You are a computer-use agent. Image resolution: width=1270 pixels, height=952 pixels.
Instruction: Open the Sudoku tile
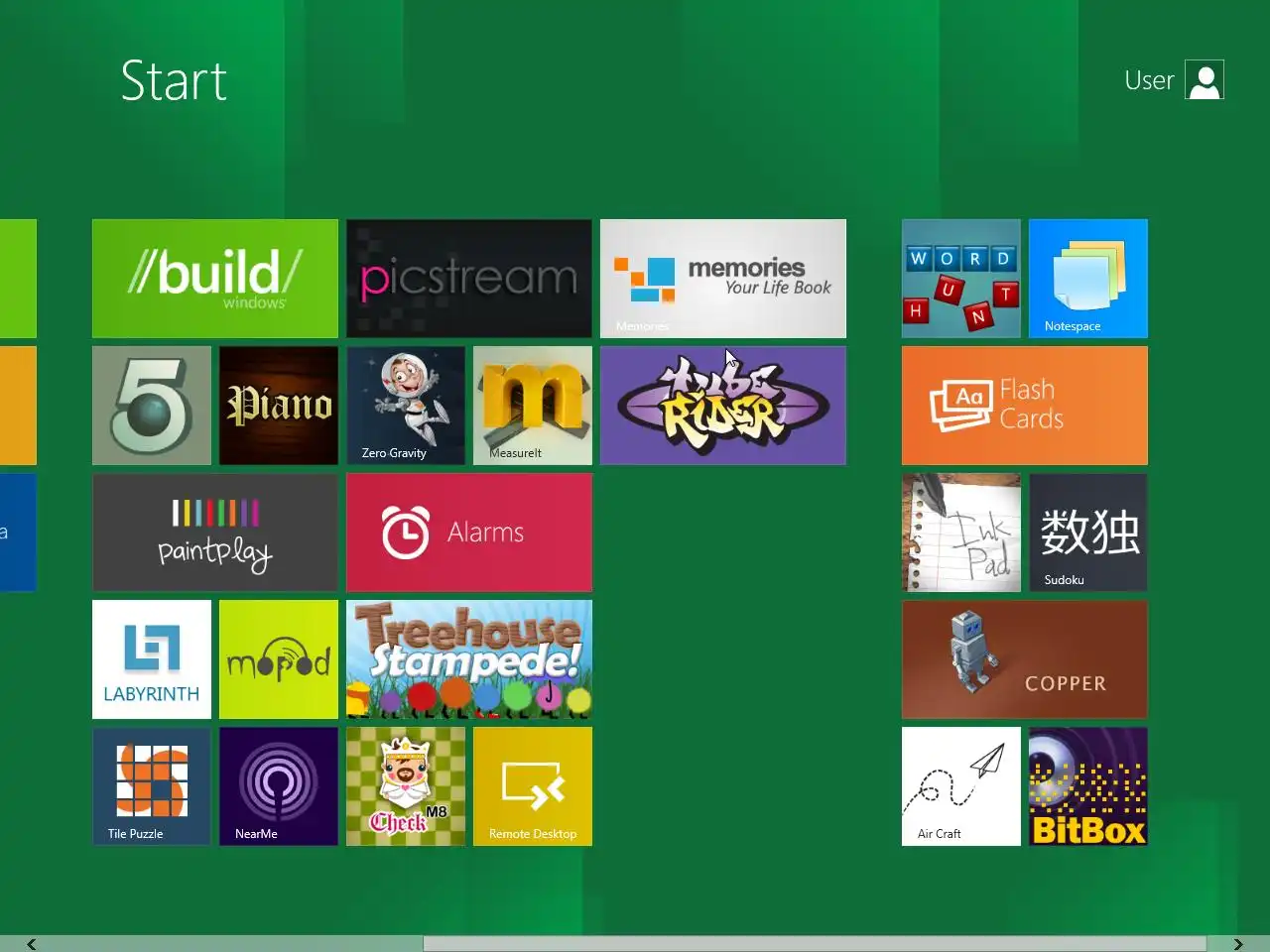click(1088, 533)
